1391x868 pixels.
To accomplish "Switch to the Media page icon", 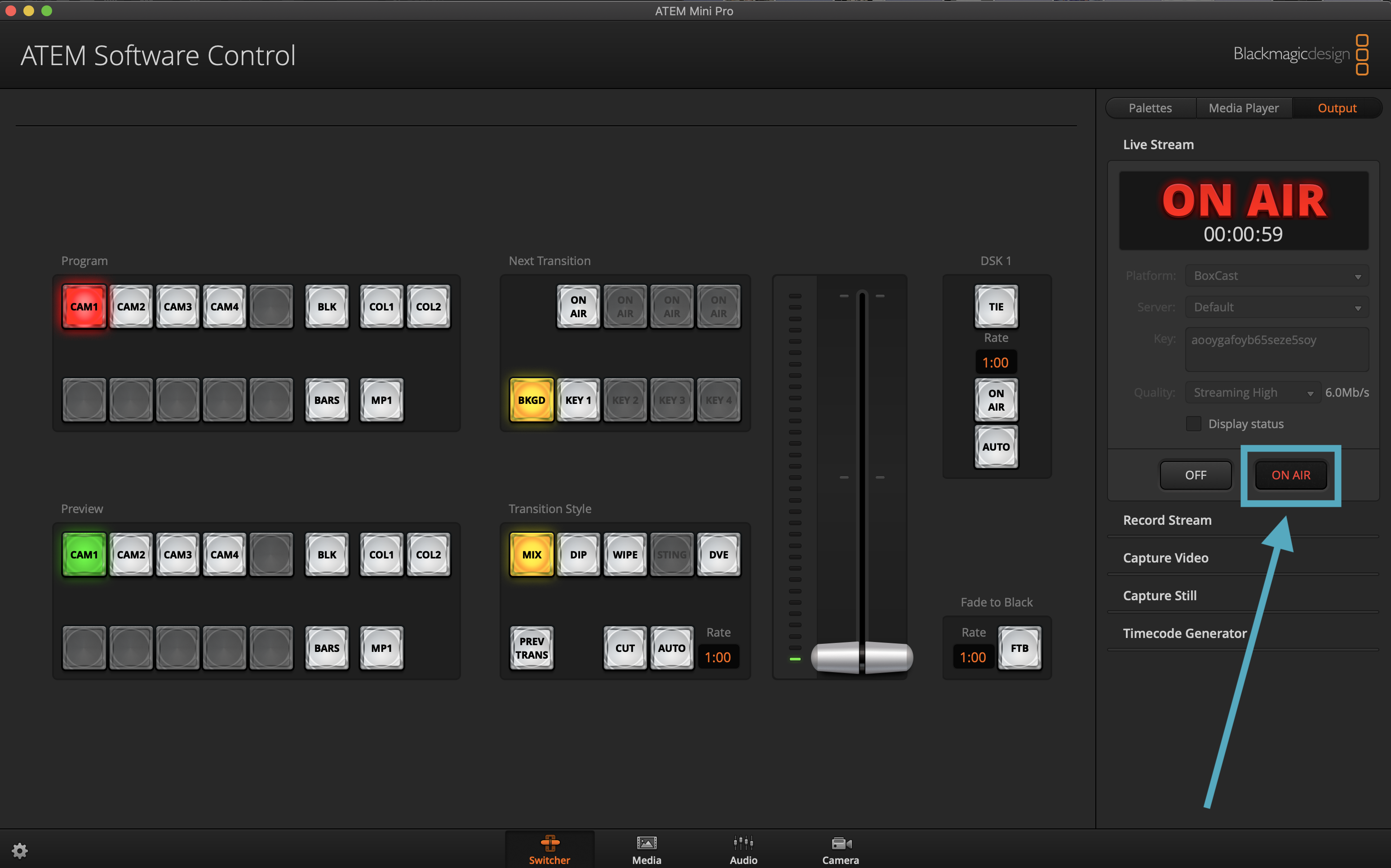I will (647, 849).
